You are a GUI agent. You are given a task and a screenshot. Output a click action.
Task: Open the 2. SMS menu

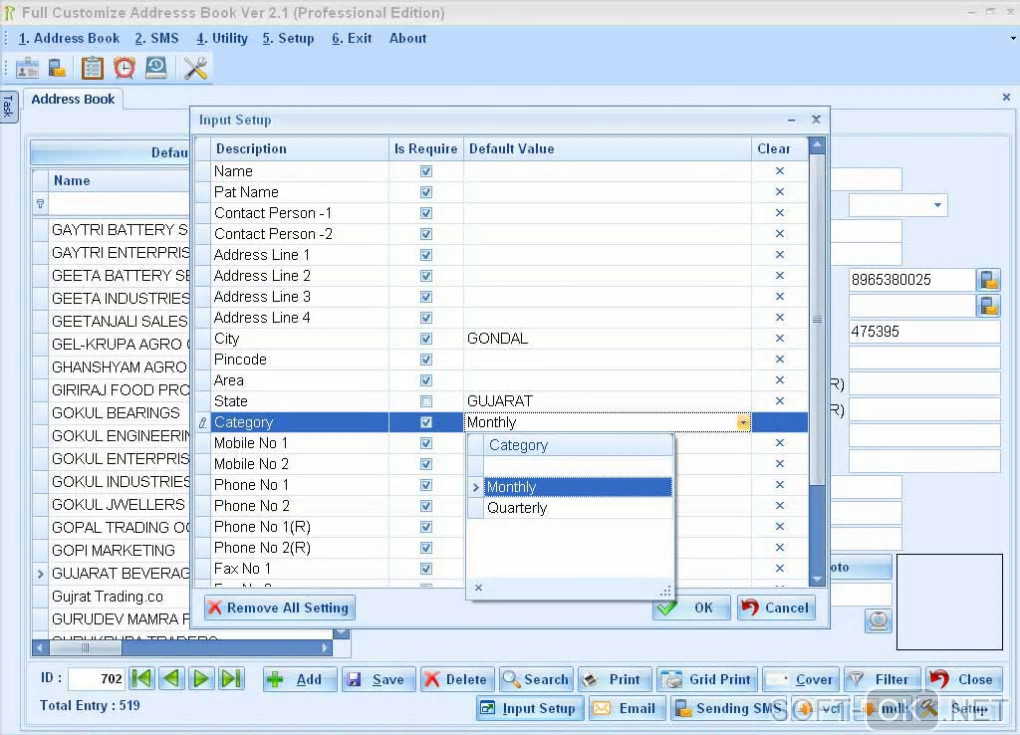click(x=157, y=38)
